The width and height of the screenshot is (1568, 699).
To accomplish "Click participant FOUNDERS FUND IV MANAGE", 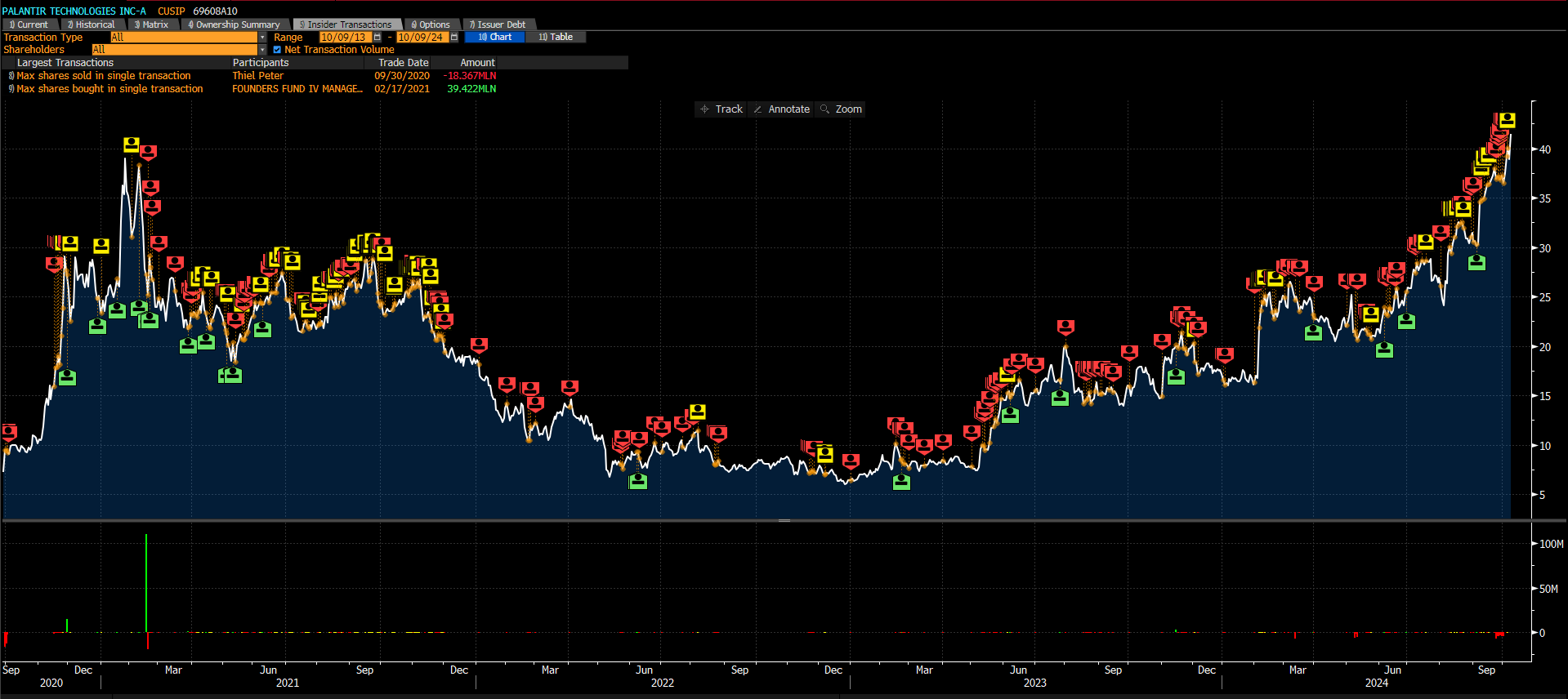I will click(297, 89).
